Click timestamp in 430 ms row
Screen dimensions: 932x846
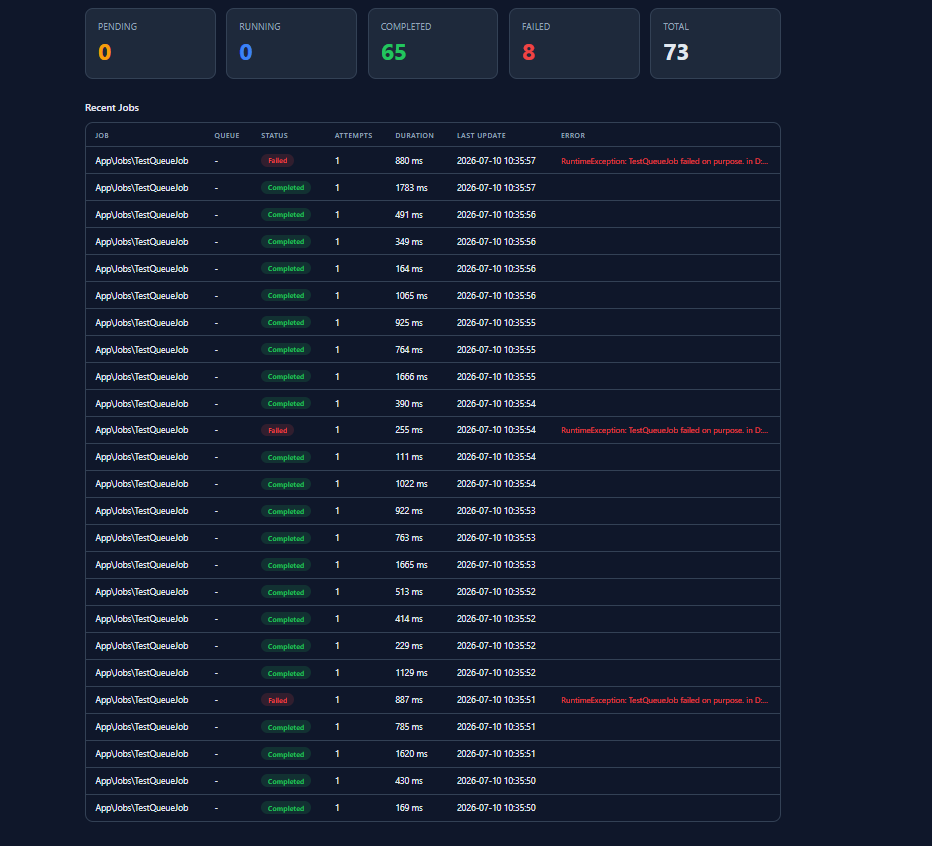click(496, 781)
